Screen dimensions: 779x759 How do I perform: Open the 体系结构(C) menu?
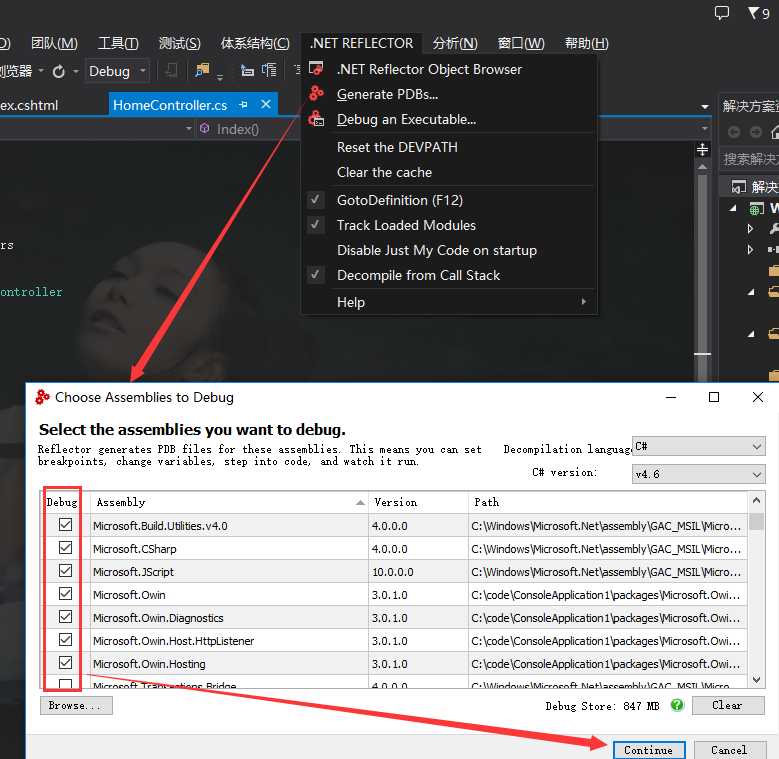click(x=255, y=43)
